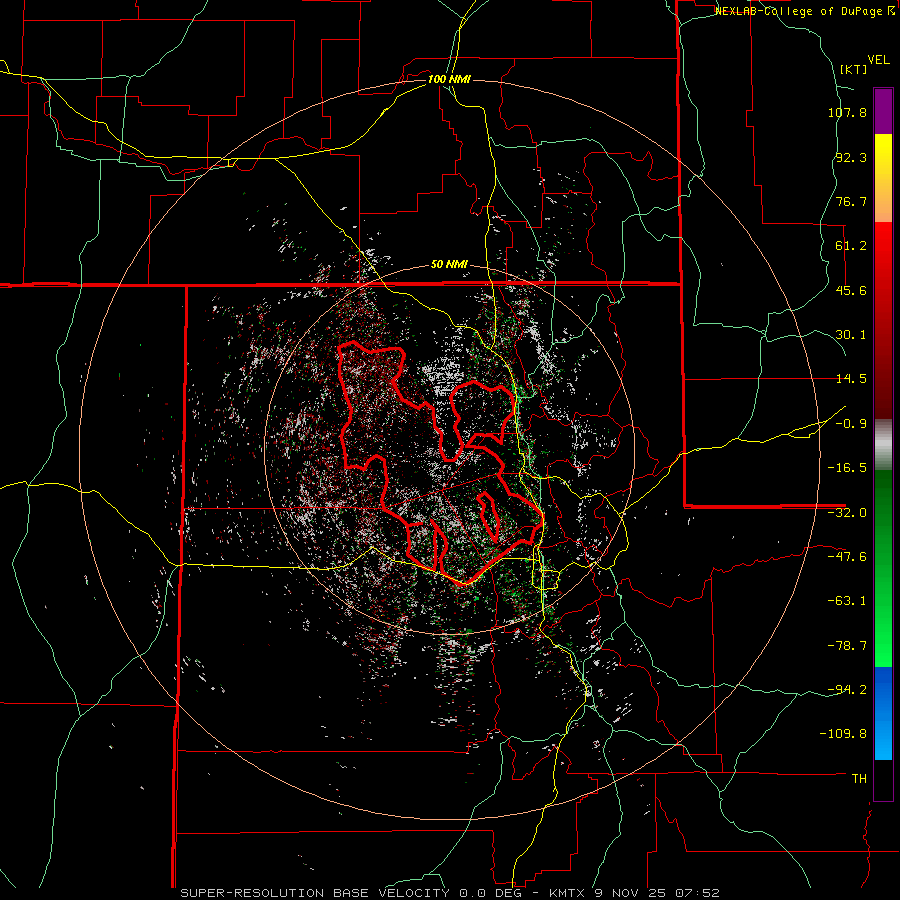Click the gray near-zero segment of the velocity scale
This screenshot has height=900, width=900.
[883, 445]
